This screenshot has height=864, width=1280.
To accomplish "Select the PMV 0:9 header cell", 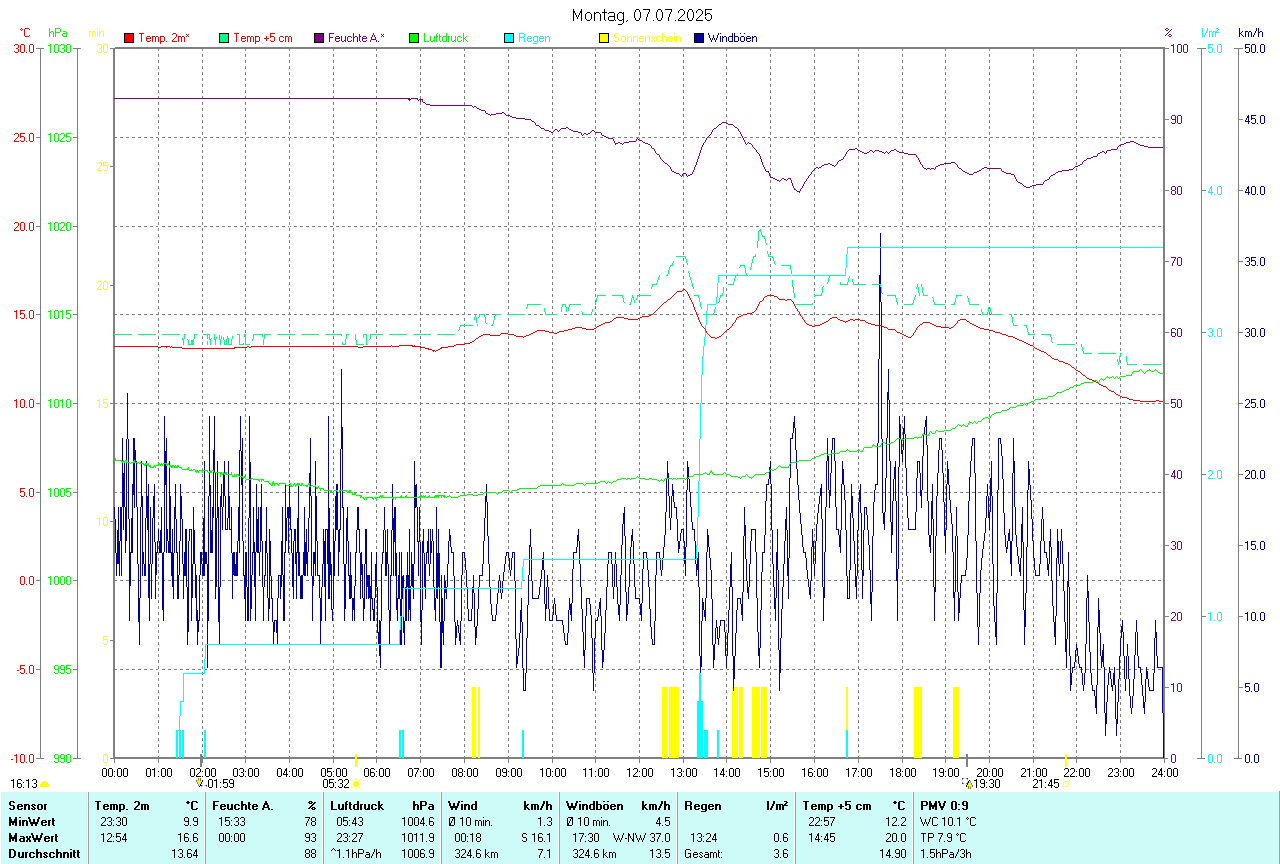I will click(945, 805).
